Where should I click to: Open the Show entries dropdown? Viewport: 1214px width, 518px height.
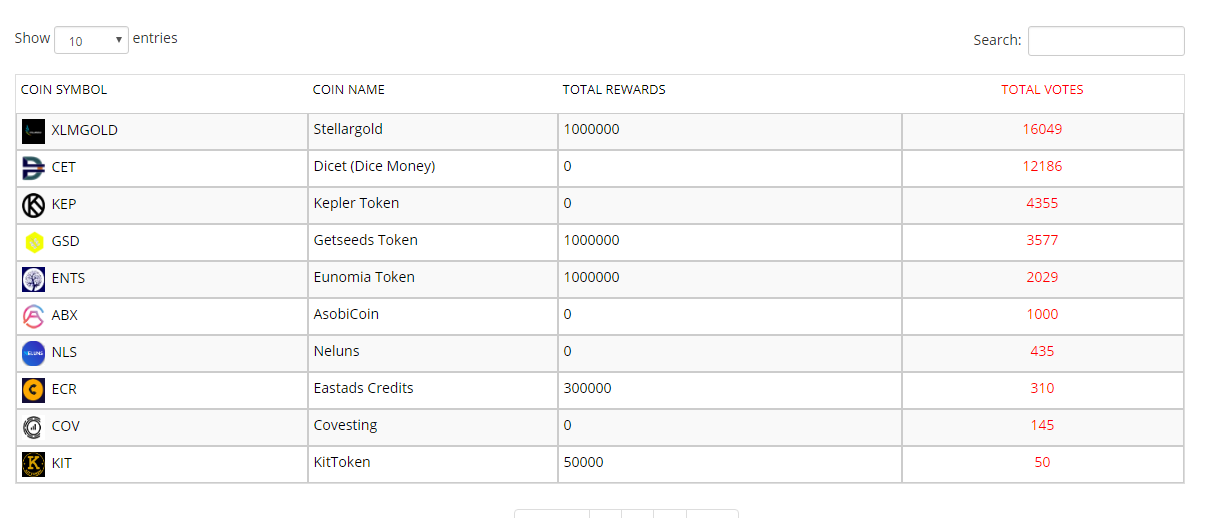click(91, 40)
